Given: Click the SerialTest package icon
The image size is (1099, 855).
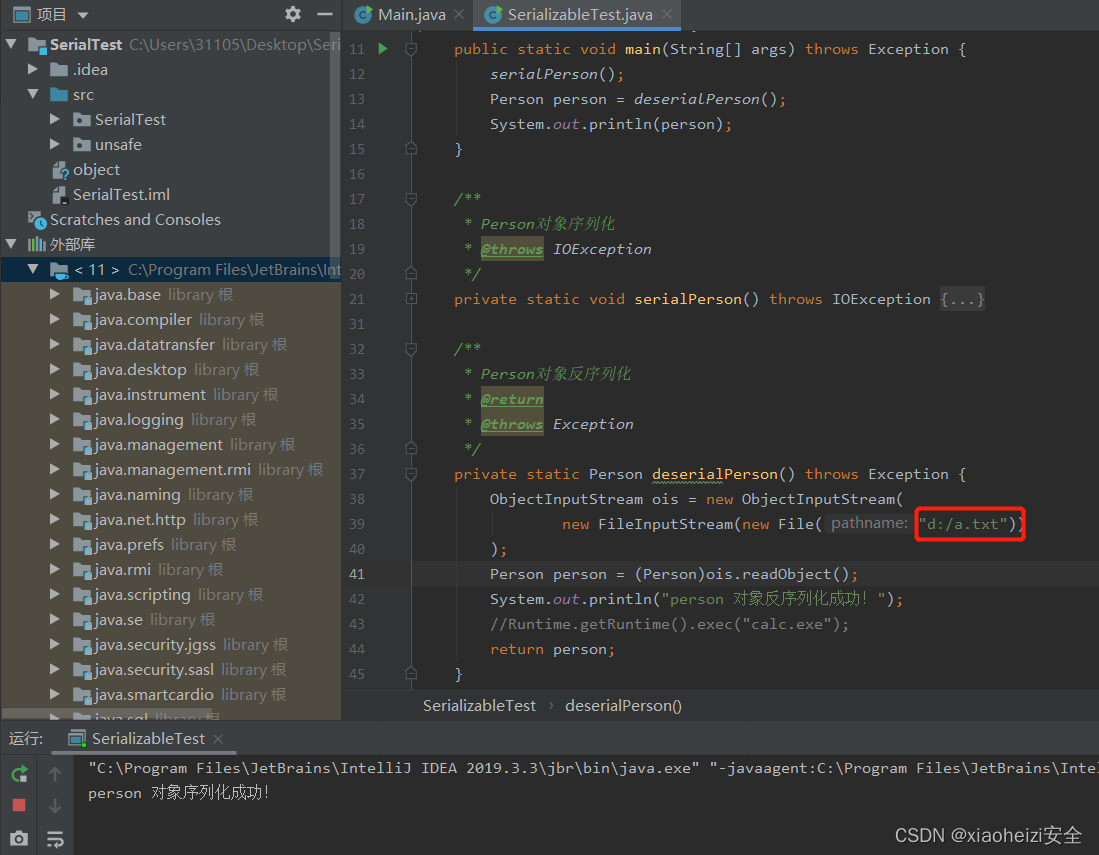Looking at the screenshot, I should pyautogui.click(x=82, y=119).
